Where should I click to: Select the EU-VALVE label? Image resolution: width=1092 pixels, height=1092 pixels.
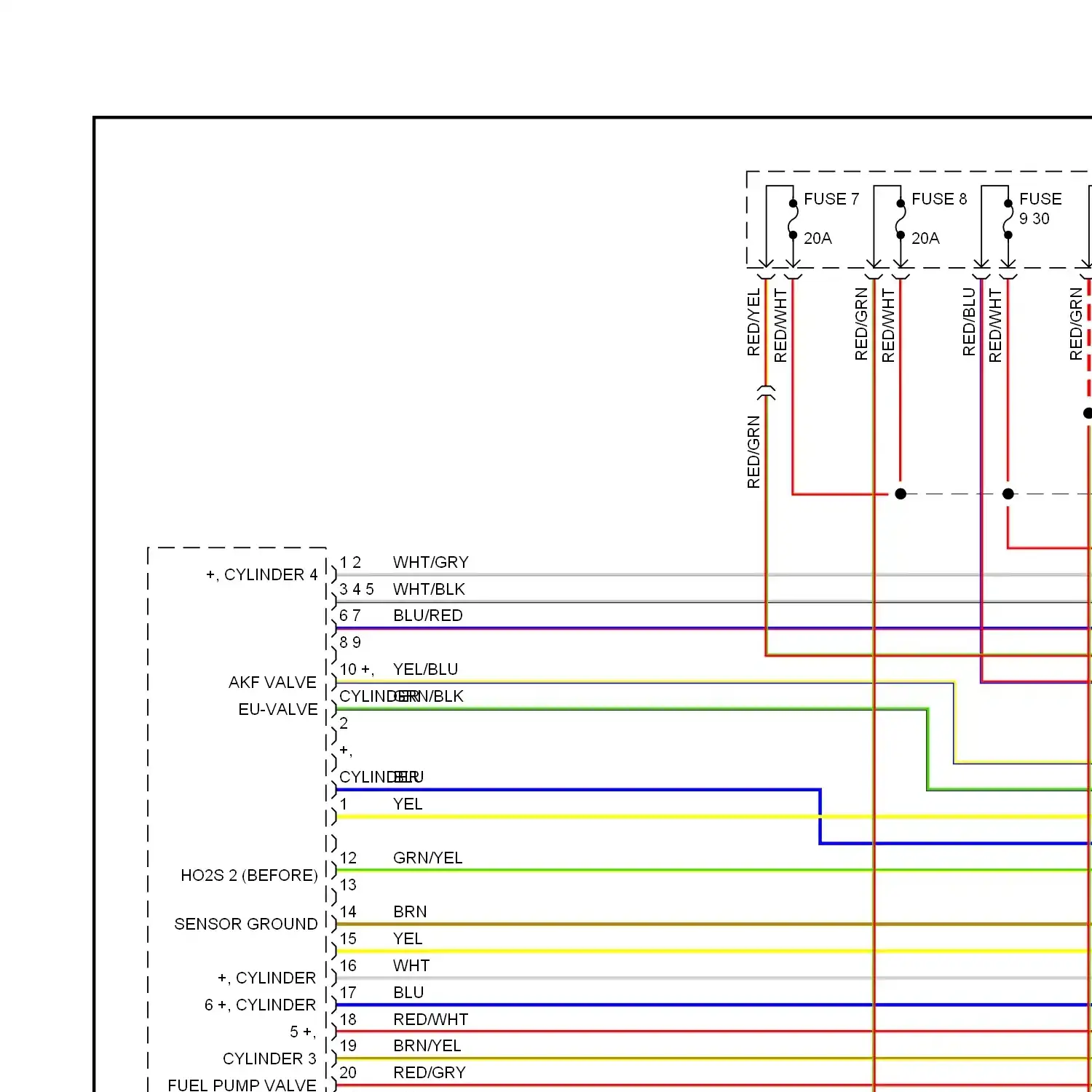(278, 709)
